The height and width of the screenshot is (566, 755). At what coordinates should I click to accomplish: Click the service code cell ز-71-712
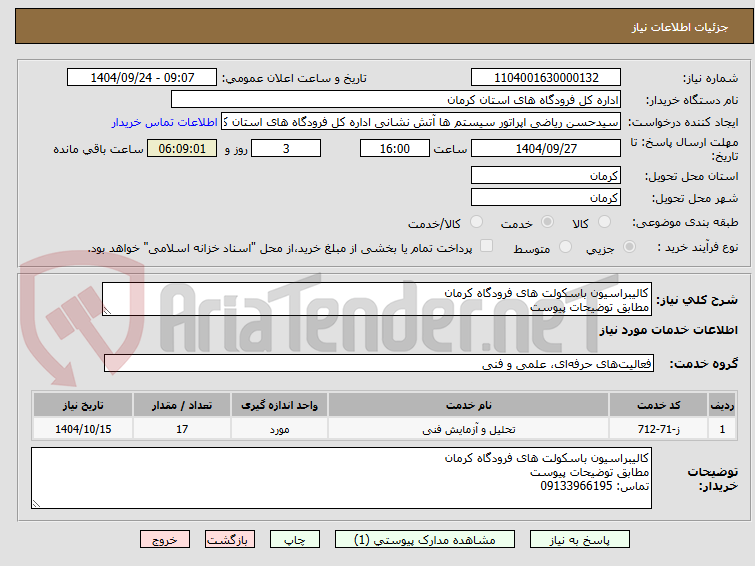(x=658, y=429)
